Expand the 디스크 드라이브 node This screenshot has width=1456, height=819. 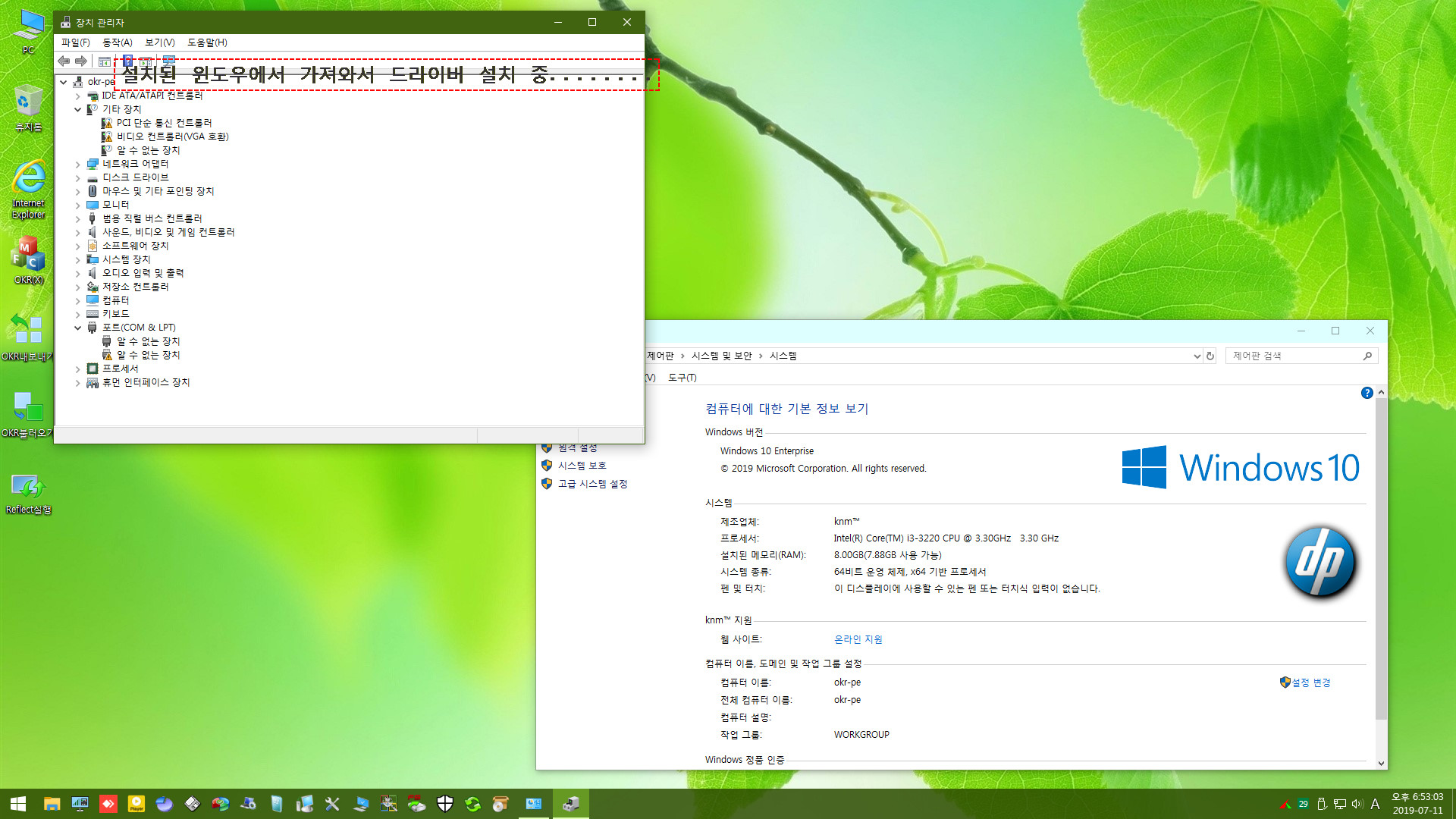[x=77, y=178]
